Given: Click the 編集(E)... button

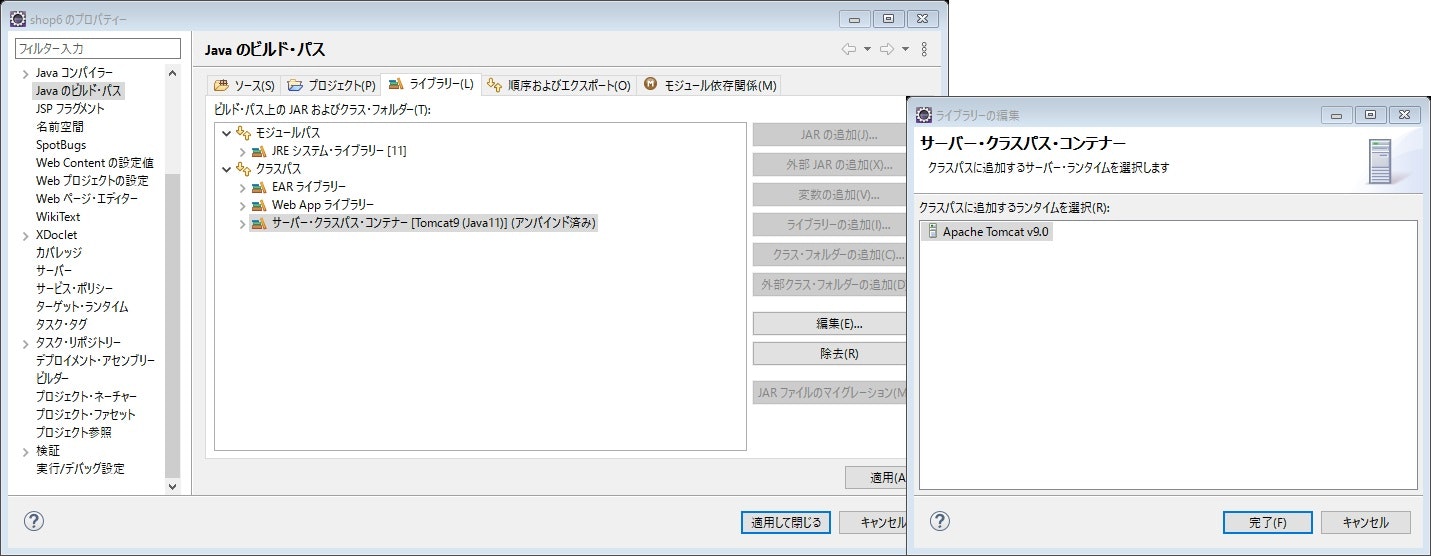Looking at the screenshot, I should point(830,324).
